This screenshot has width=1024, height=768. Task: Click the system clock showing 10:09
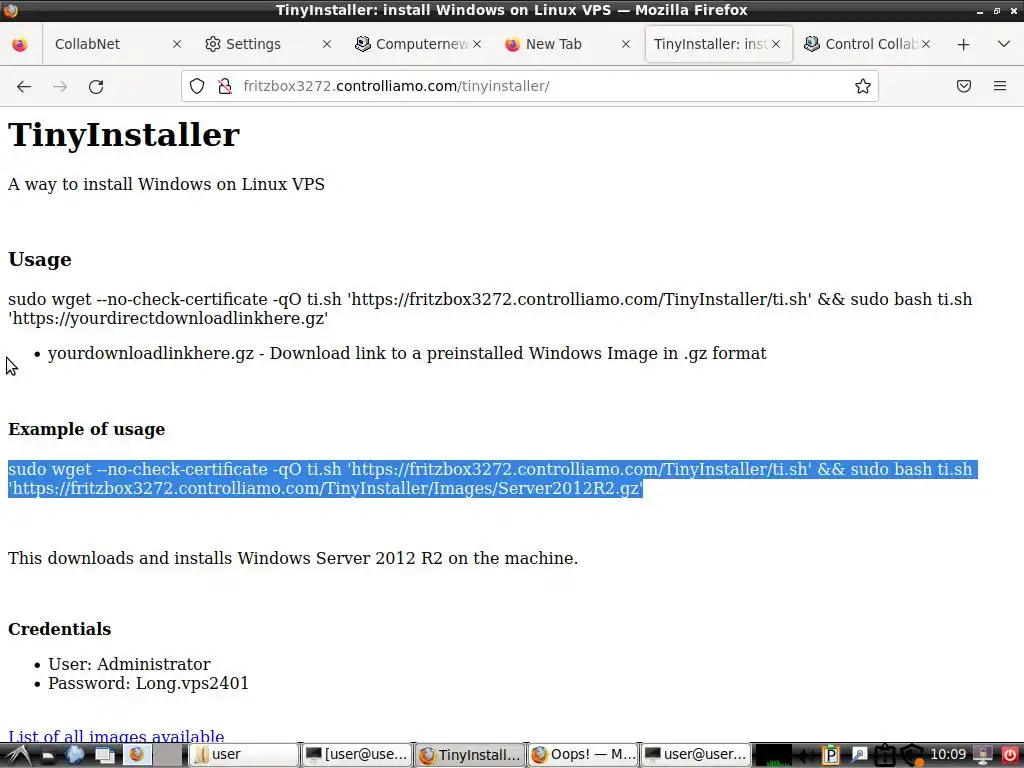[x=948, y=755]
